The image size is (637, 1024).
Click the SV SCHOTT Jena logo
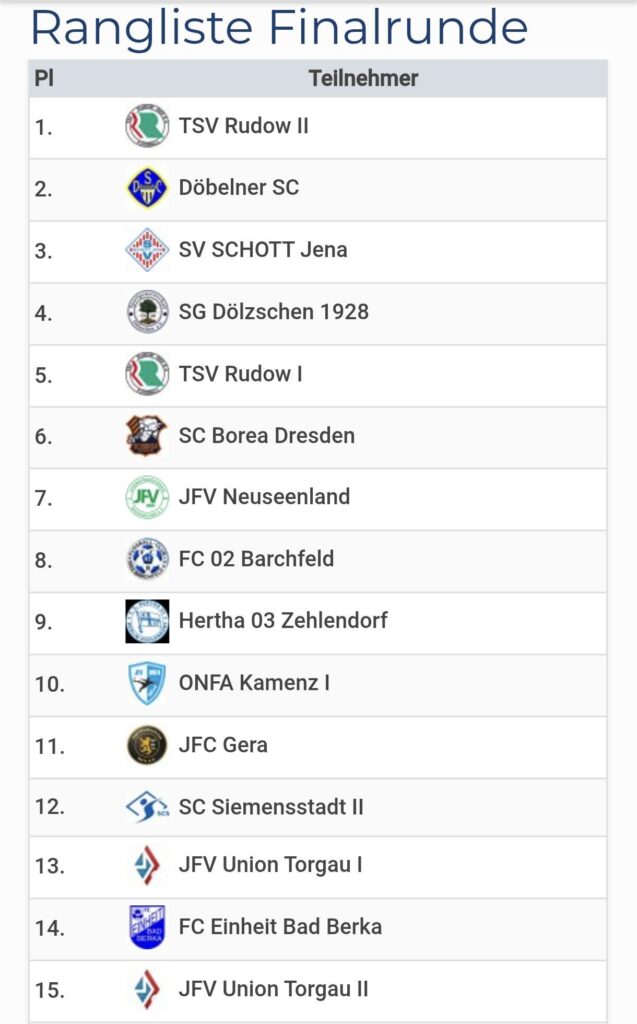pyautogui.click(x=147, y=250)
